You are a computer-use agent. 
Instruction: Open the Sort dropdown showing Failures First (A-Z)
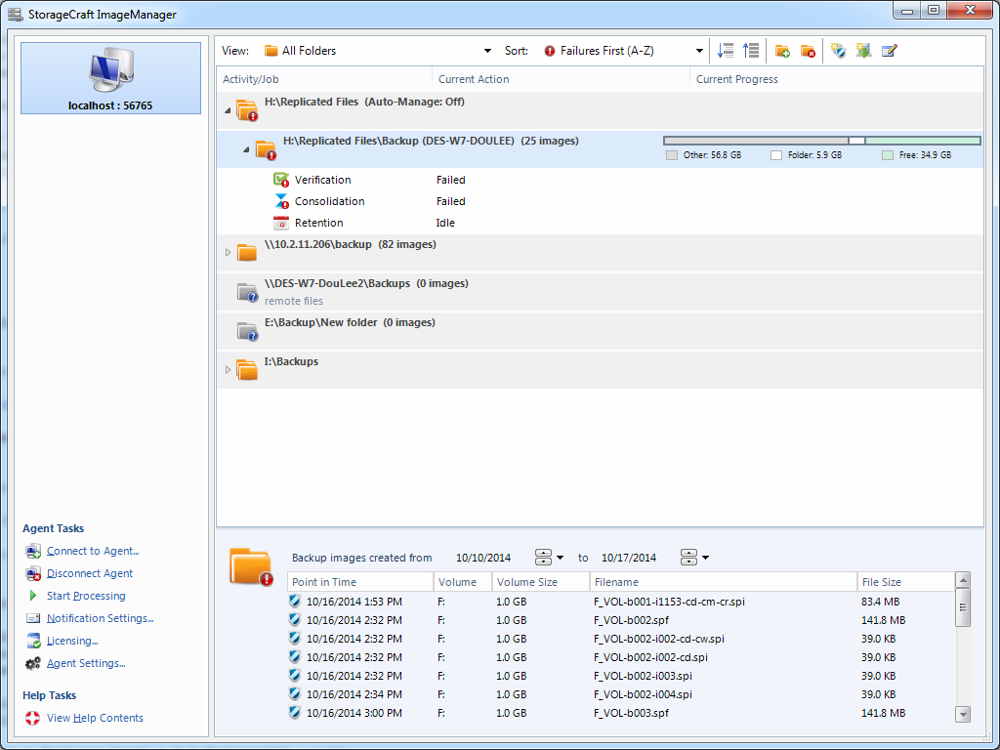coord(623,50)
